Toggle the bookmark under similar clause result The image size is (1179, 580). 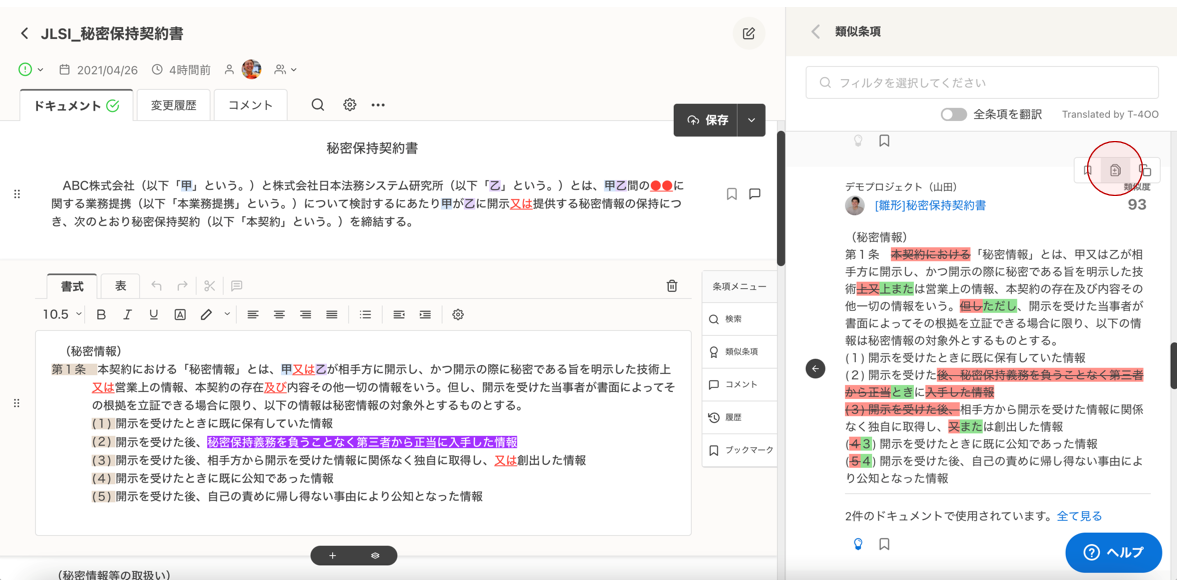coord(884,544)
